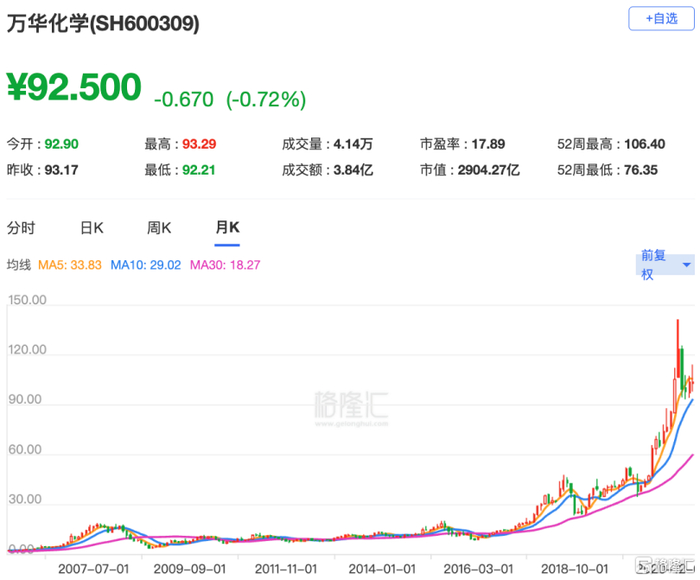This screenshot has width=700, height=580.
Task: Click the MA5: 33.83 legend
Action: click(70, 265)
